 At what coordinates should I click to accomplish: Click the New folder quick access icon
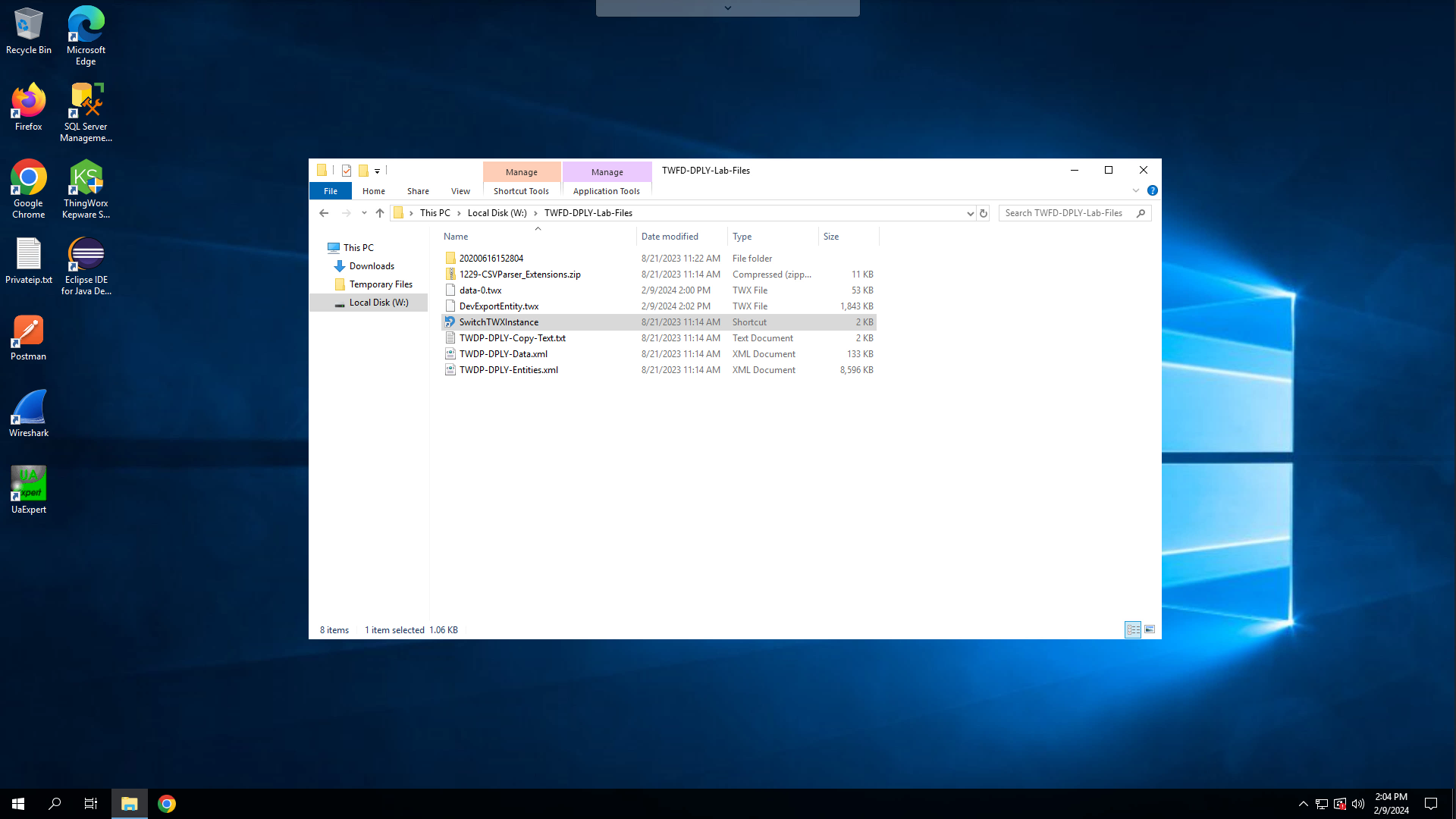363,171
